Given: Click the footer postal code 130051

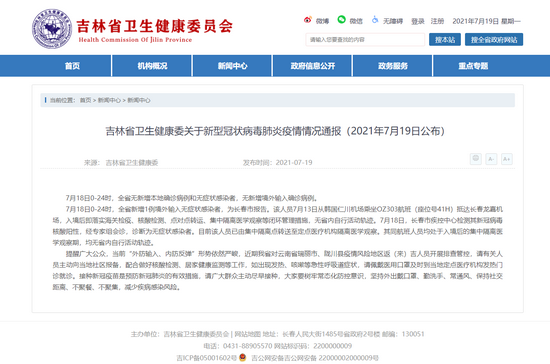Looking at the screenshot, I should click(x=413, y=334).
